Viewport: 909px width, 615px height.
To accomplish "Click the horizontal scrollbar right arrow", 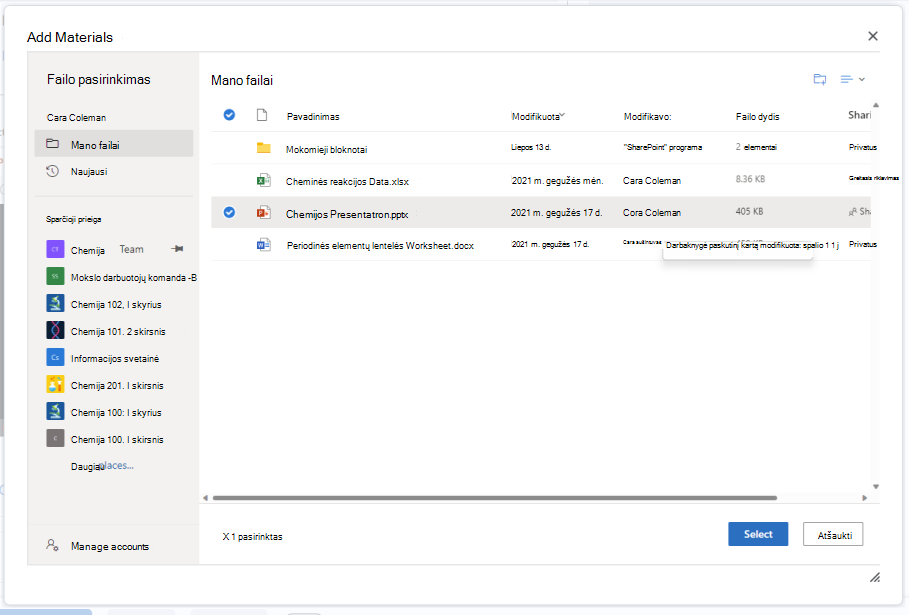I will [864, 497].
